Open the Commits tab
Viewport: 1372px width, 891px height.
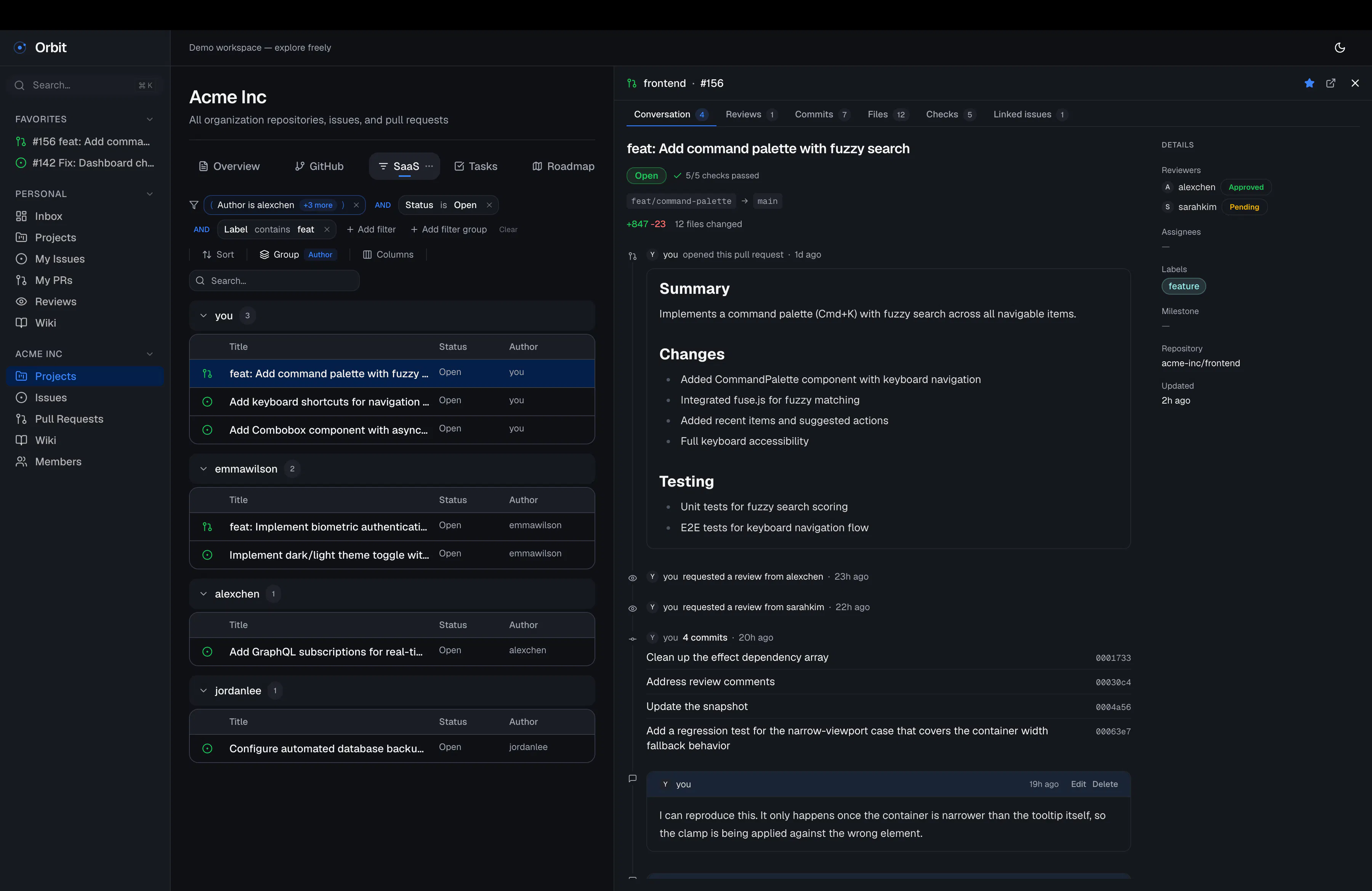pyautogui.click(x=822, y=115)
